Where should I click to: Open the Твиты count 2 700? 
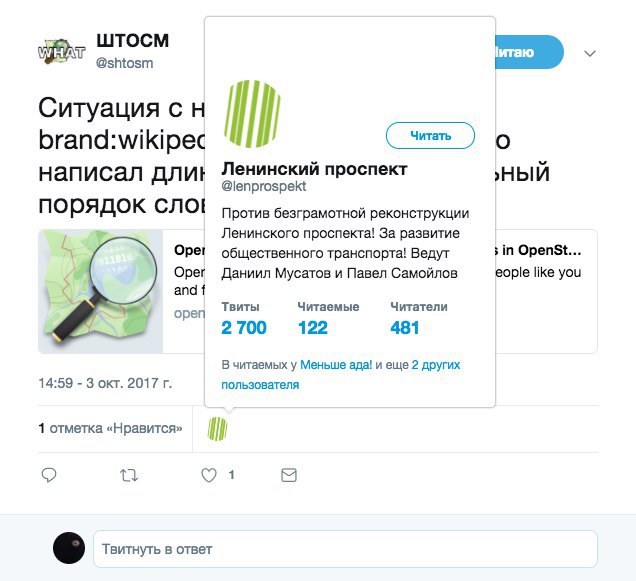pos(244,328)
